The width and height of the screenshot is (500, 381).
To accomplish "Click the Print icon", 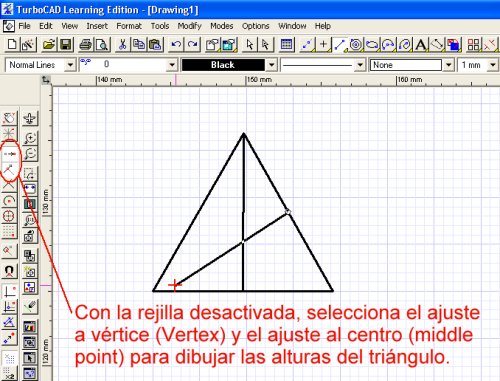I will coord(85,44).
